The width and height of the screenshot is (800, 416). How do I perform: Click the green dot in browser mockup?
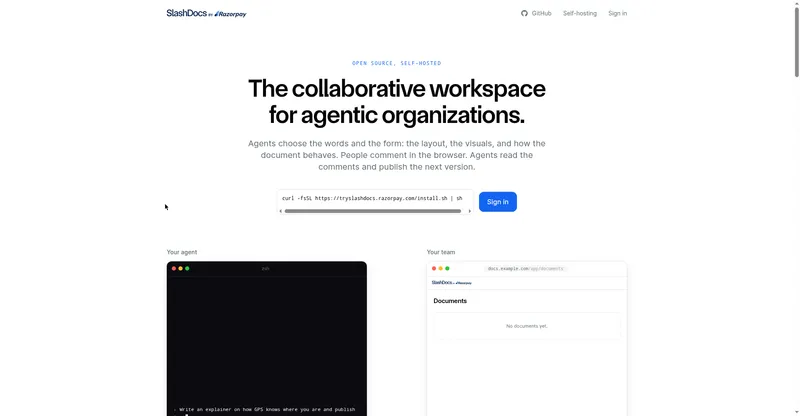coord(447,268)
